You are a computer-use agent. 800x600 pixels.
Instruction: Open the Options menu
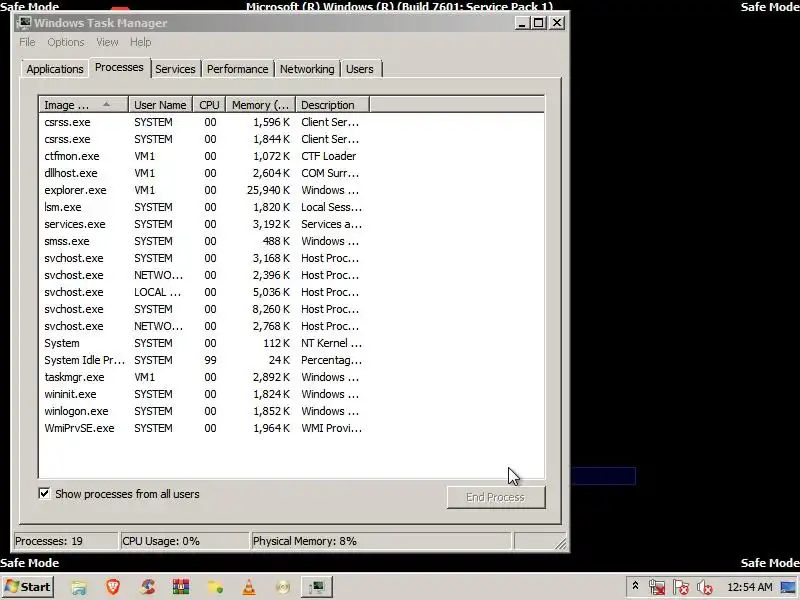click(66, 42)
